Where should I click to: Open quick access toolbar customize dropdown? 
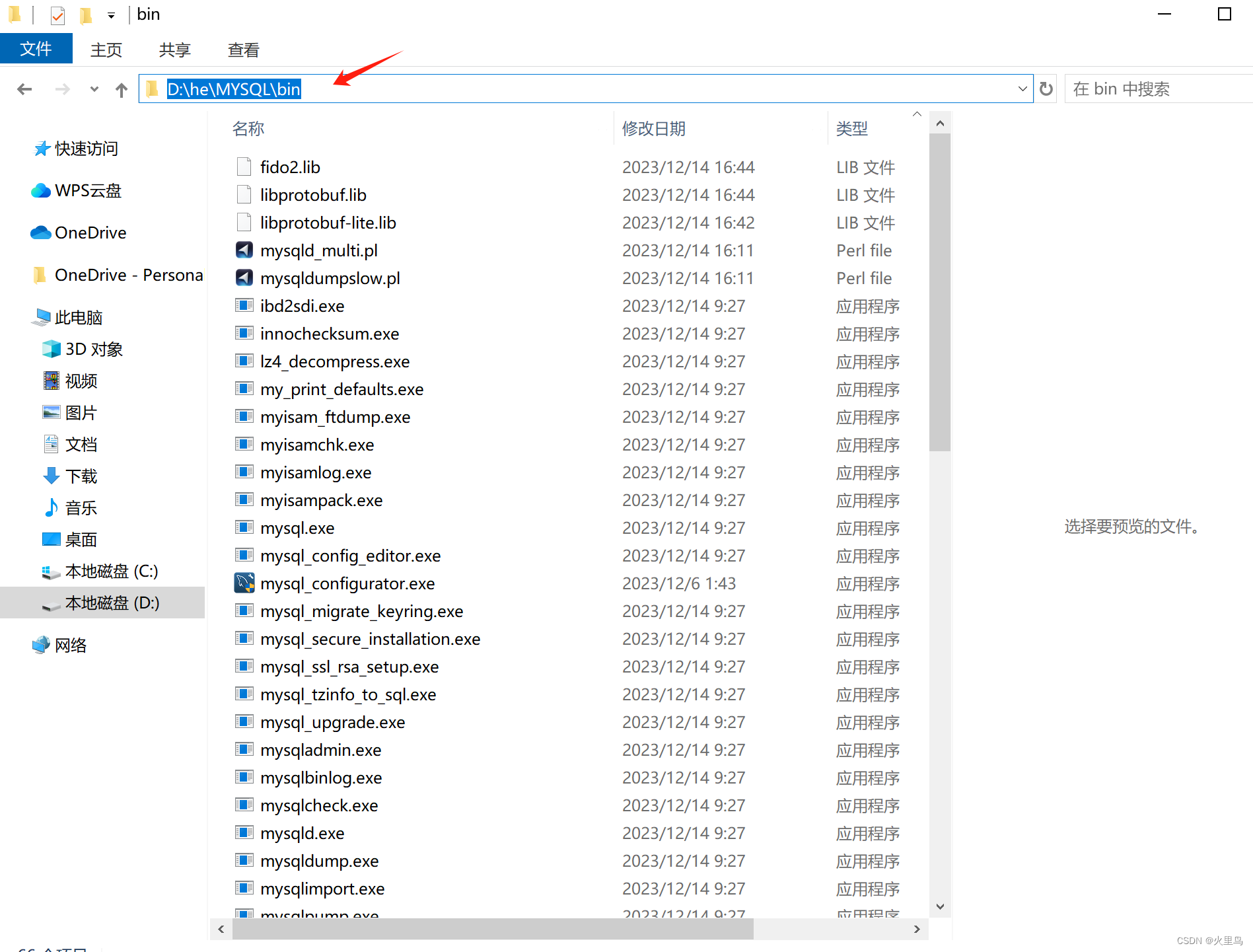coord(111,15)
